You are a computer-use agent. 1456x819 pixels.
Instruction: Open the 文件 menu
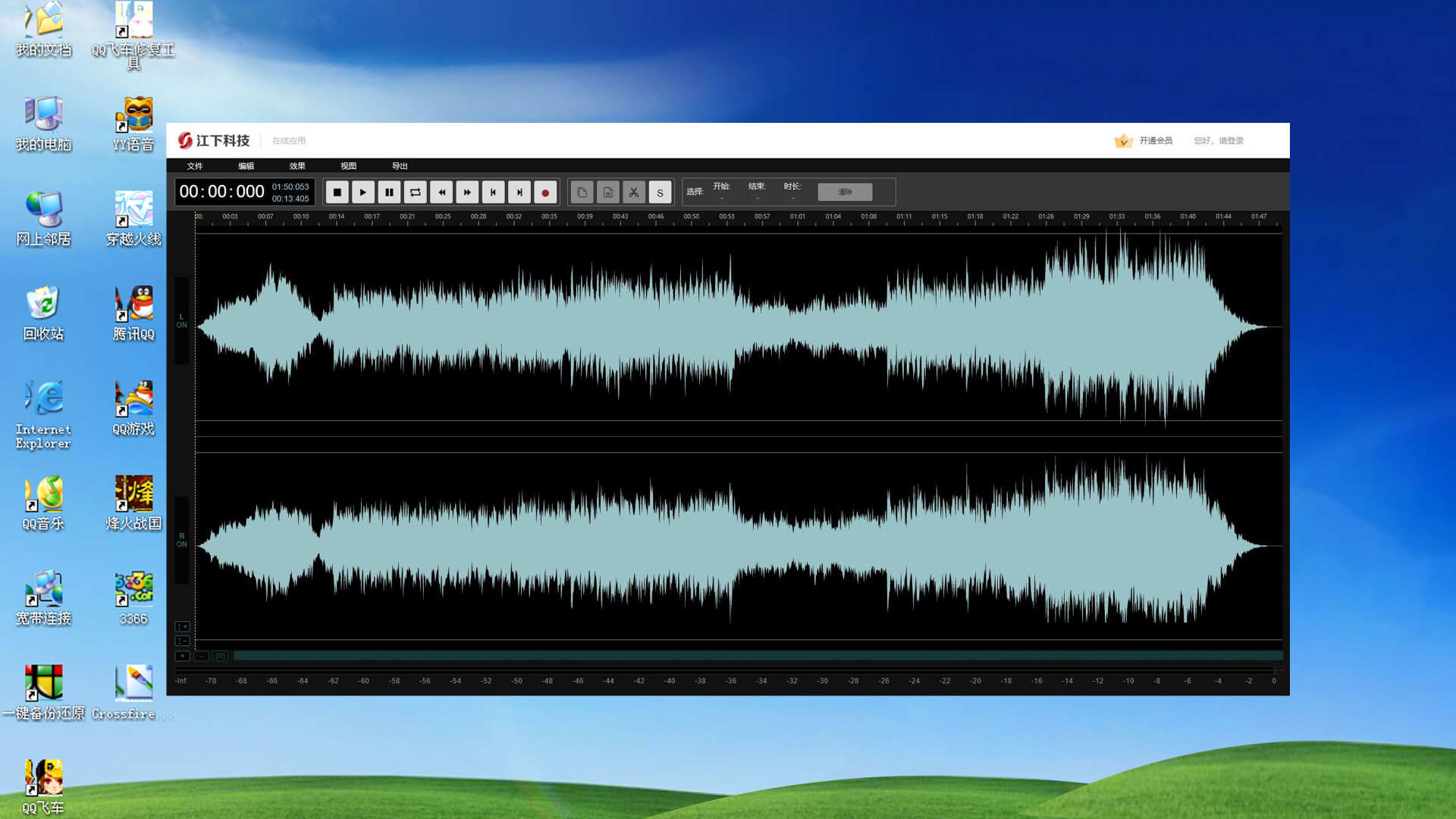coord(195,166)
